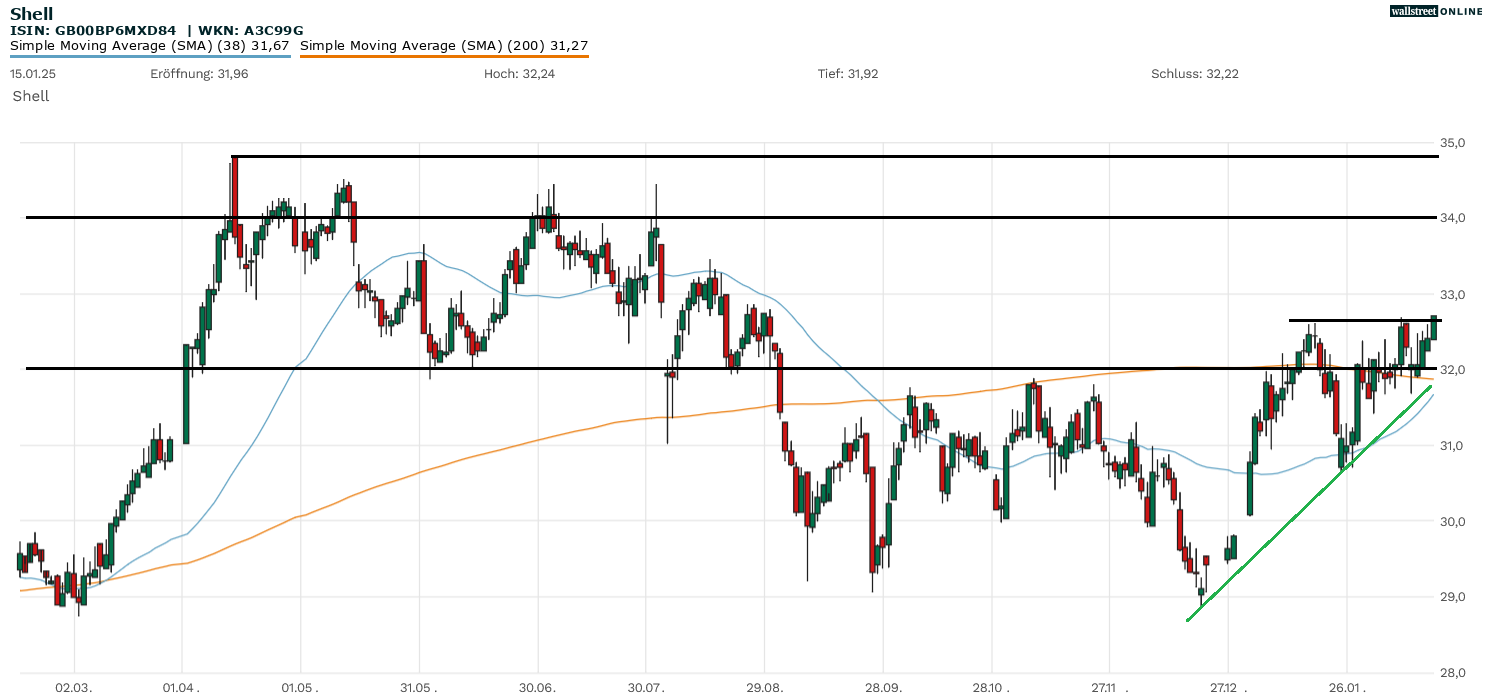Viewport: 1490px width, 694px height.
Task: Select the 26.01. date on x-axis
Action: tap(1346, 688)
